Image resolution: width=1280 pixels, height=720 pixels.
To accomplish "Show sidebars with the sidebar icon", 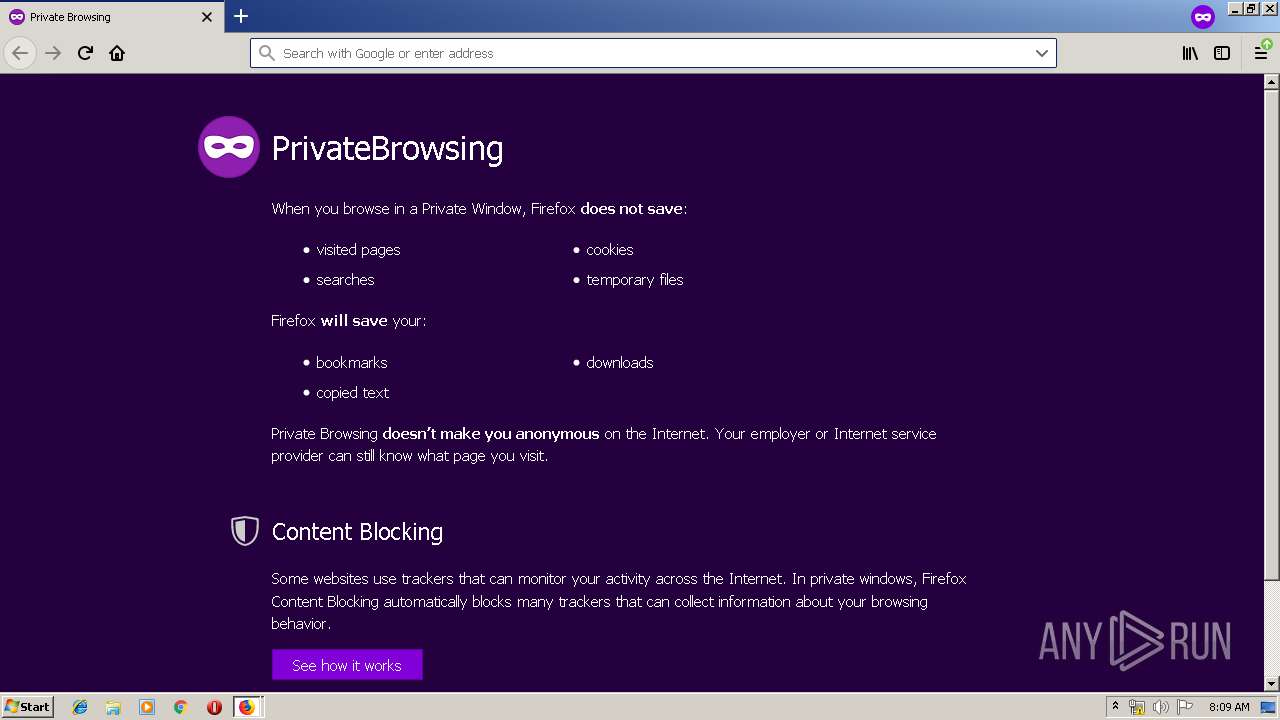I will (x=1222, y=53).
